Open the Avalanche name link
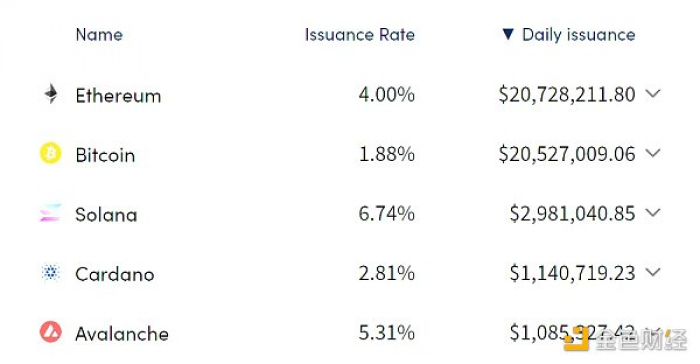Image resolution: width=700 pixels, height=364 pixels. coord(122,334)
